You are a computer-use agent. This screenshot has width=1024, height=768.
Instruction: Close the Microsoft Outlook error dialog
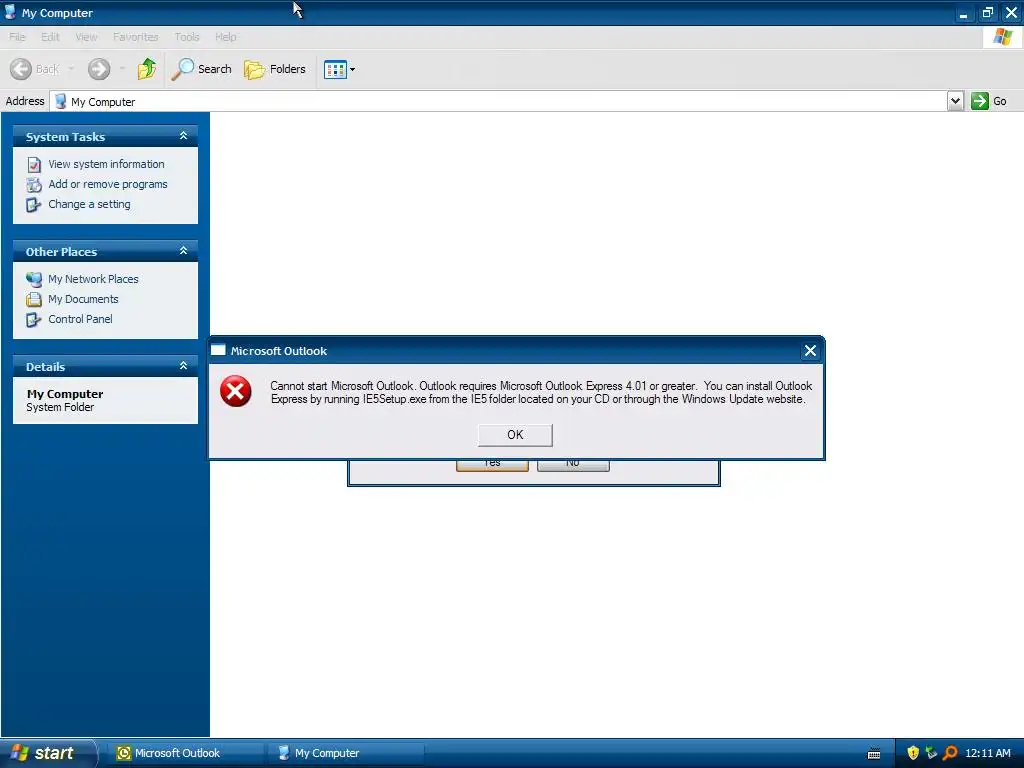pos(810,351)
